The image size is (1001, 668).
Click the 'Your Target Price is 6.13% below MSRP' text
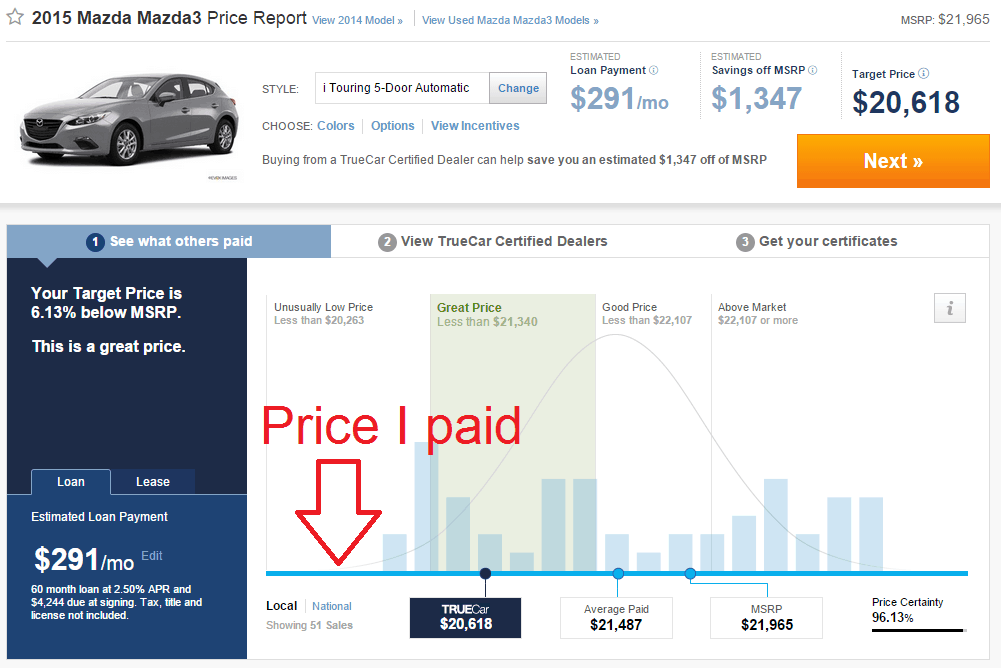click(107, 303)
